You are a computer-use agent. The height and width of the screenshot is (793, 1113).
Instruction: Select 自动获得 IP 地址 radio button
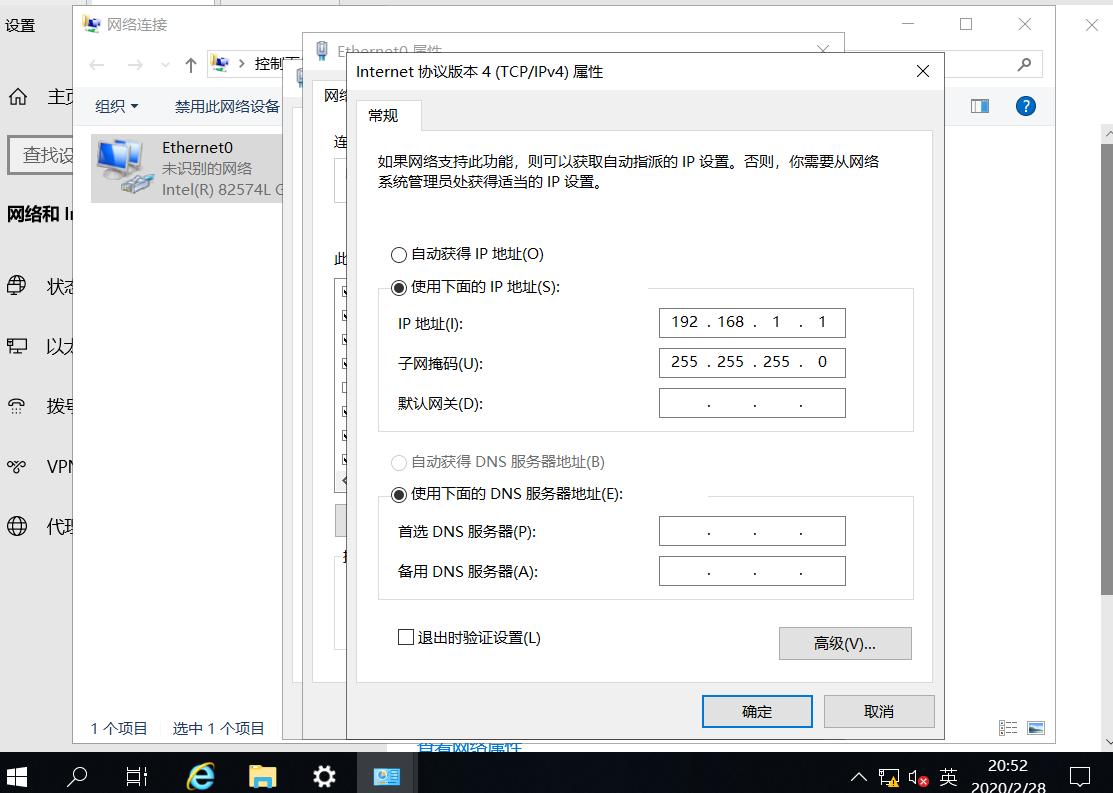click(399, 254)
